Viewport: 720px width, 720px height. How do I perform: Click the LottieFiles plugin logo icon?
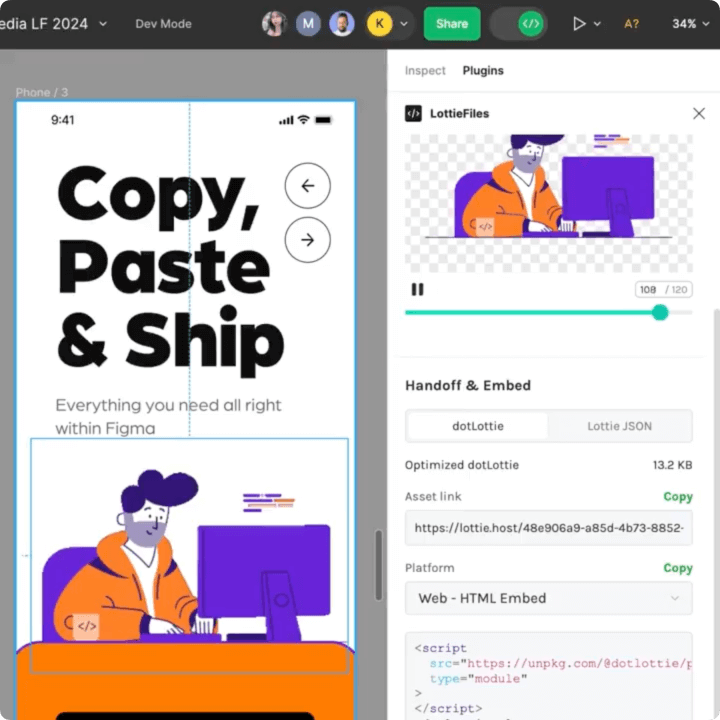[413, 114]
